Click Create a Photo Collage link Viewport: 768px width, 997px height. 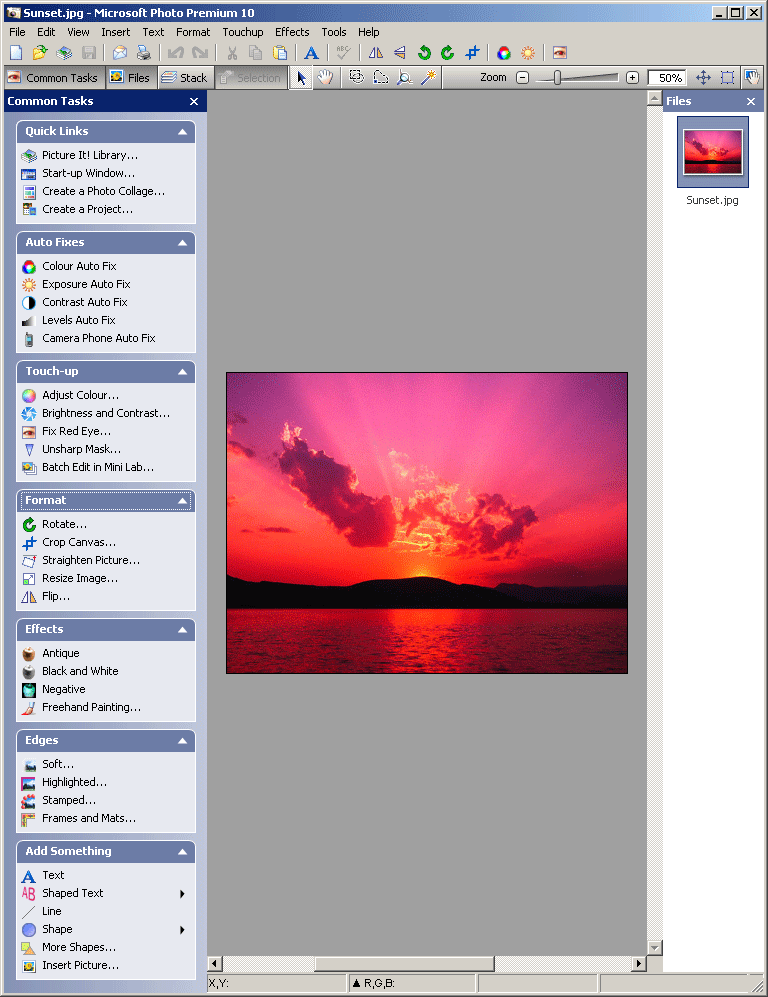(104, 191)
